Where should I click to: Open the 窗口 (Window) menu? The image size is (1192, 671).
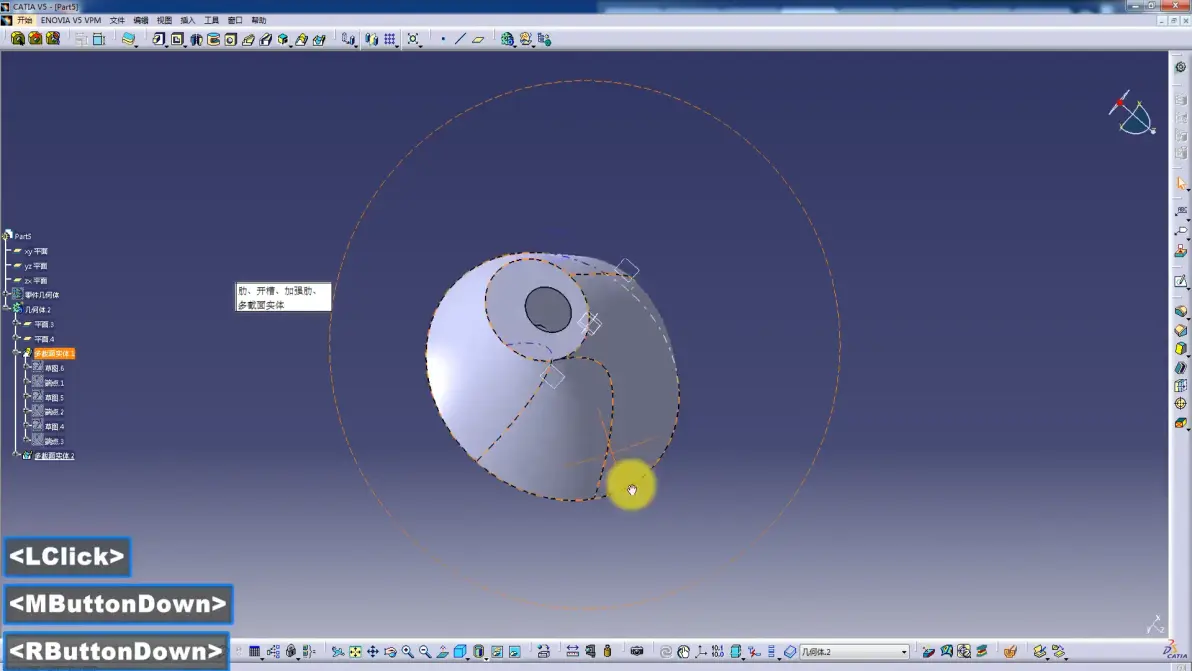pos(235,21)
